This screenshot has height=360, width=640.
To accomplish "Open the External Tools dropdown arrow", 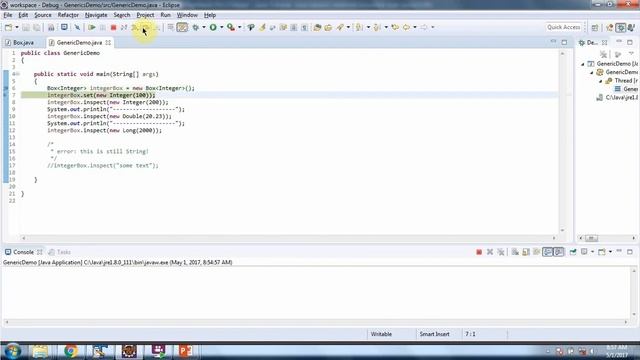I will coord(240,27).
